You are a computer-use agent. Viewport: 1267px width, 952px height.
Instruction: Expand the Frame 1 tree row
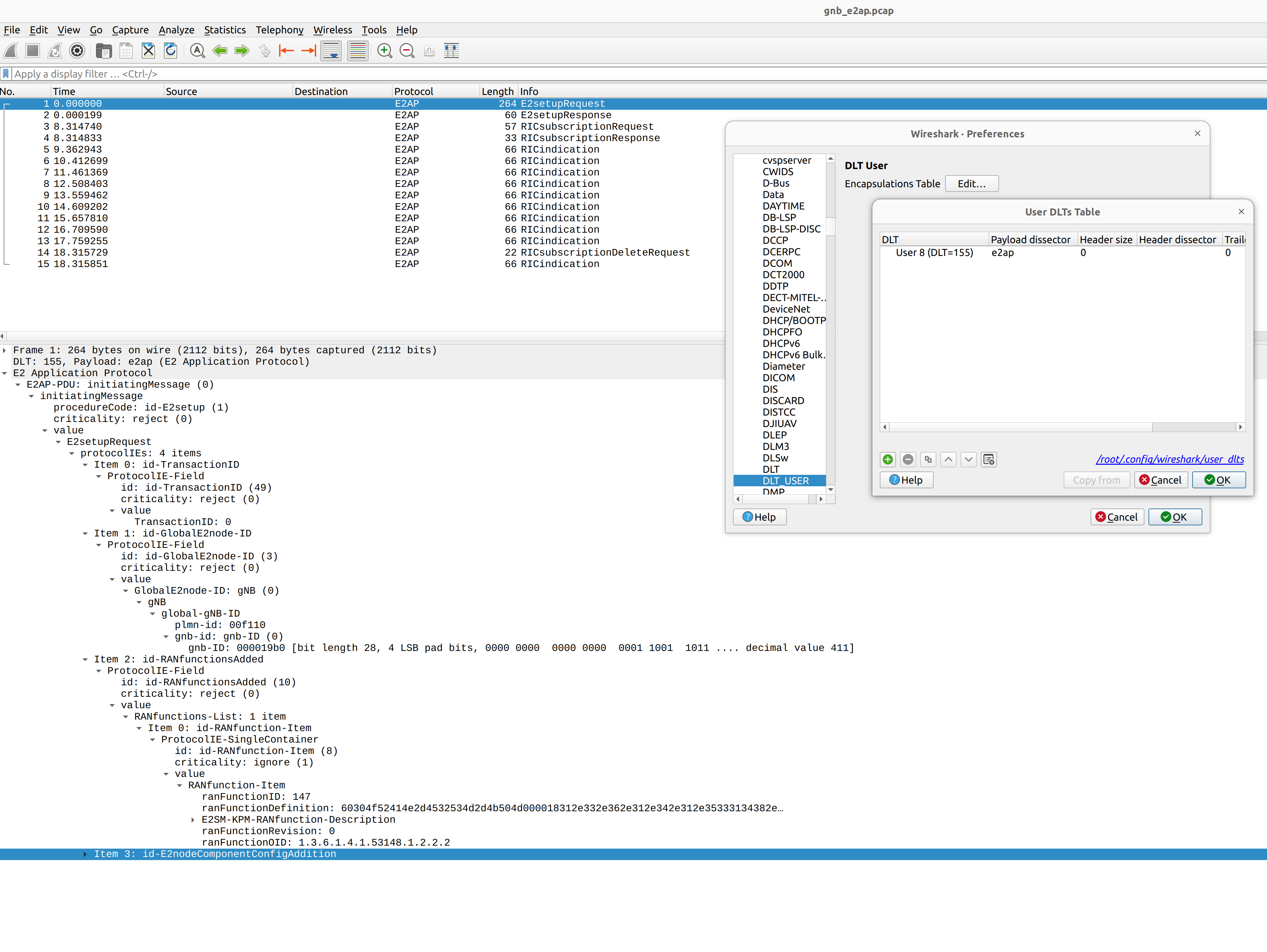[x=5, y=350]
